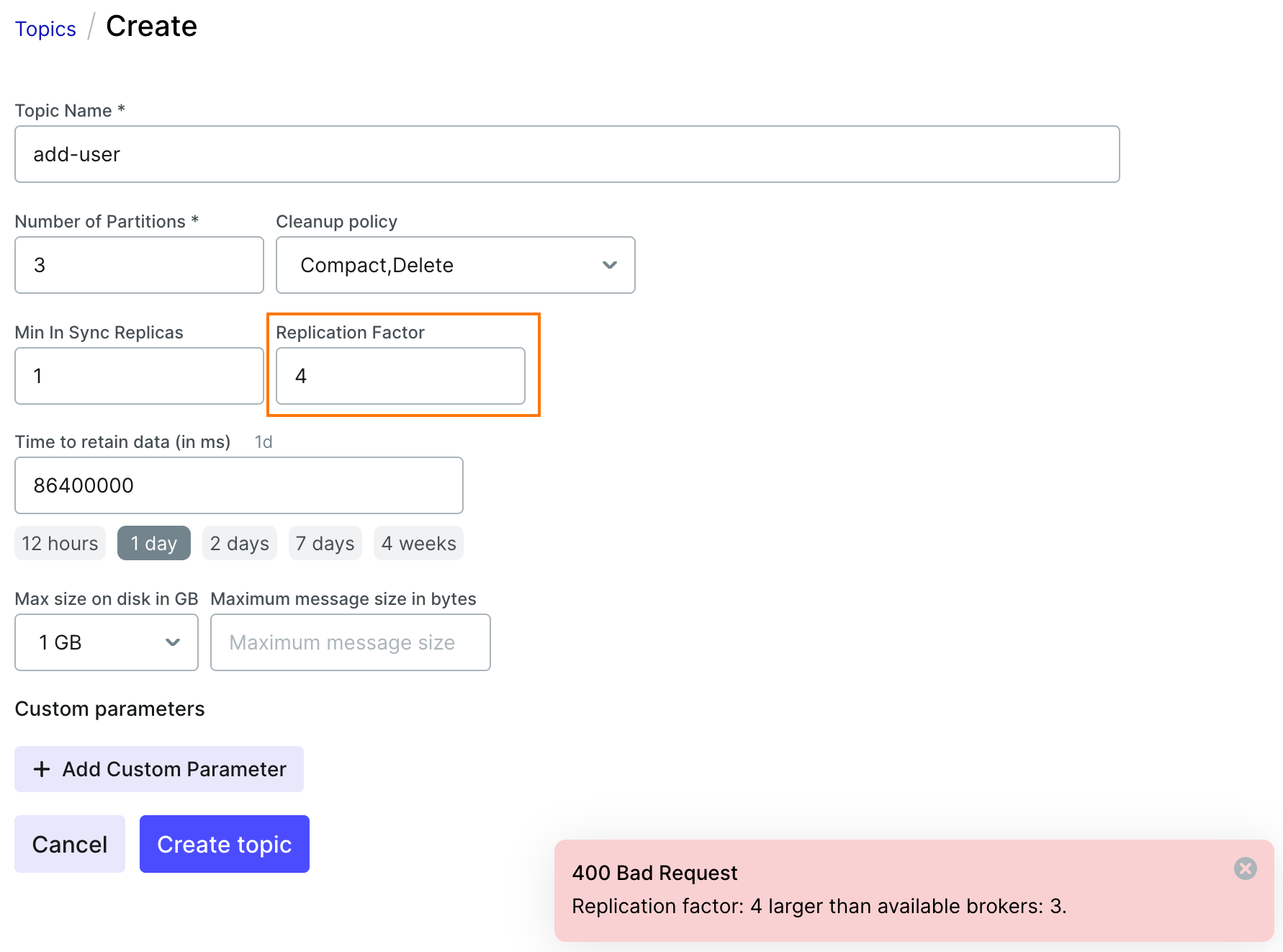The height and width of the screenshot is (952, 1283).
Task: Expand the Max size on disk dropdown
Action: [x=106, y=642]
